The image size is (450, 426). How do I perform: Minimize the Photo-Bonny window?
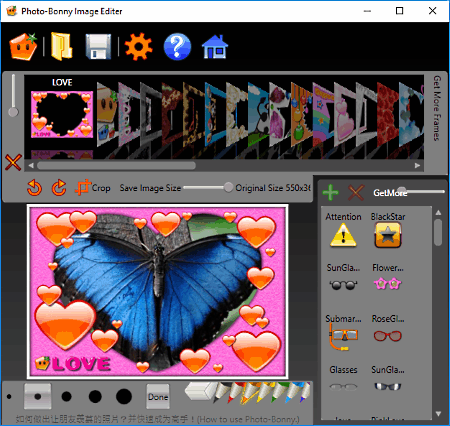[x=367, y=11]
